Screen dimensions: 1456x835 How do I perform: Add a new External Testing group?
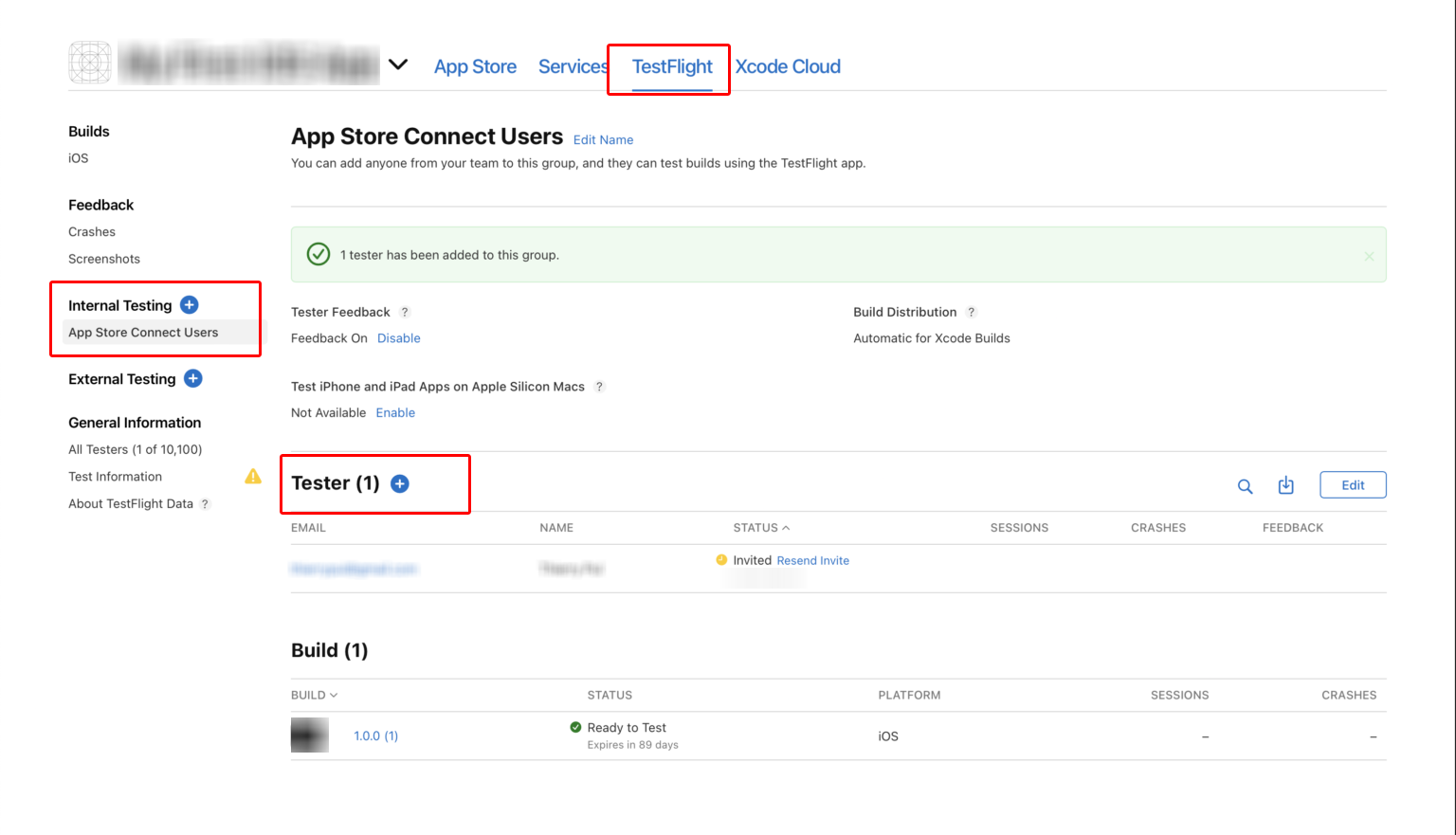(x=193, y=378)
